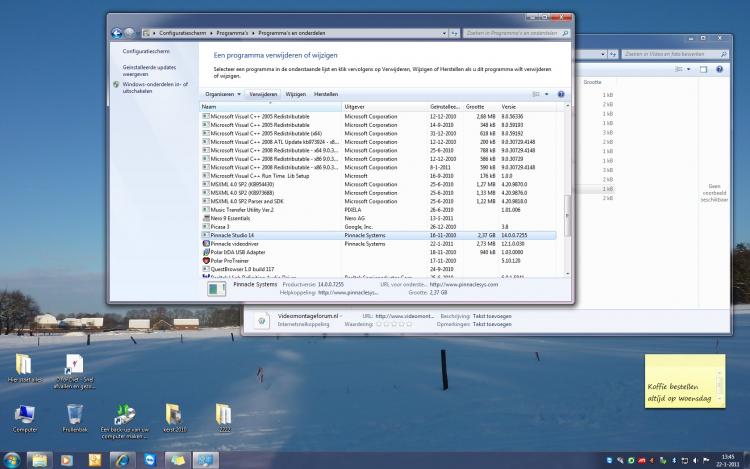This screenshot has height=469, width=750.
Task: Open the help icon in the toolbar
Action: point(561,94)
